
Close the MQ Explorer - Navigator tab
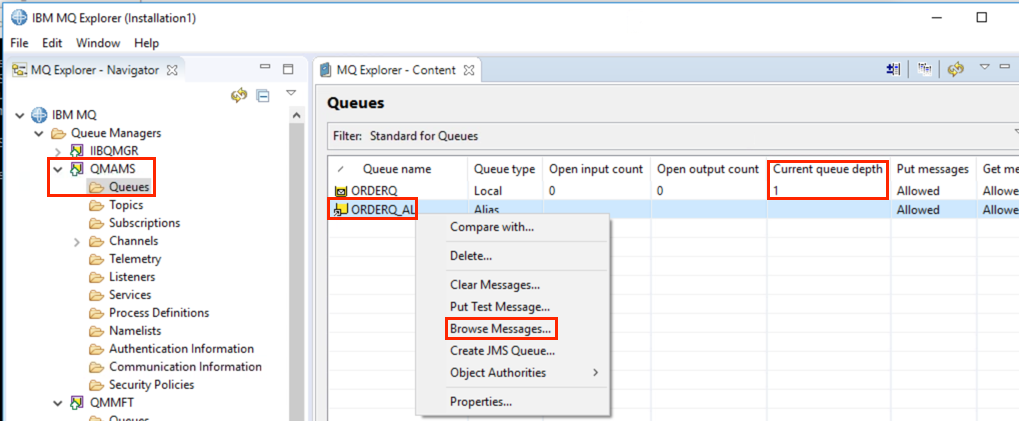pyautogui.click(x=172, y=70)
